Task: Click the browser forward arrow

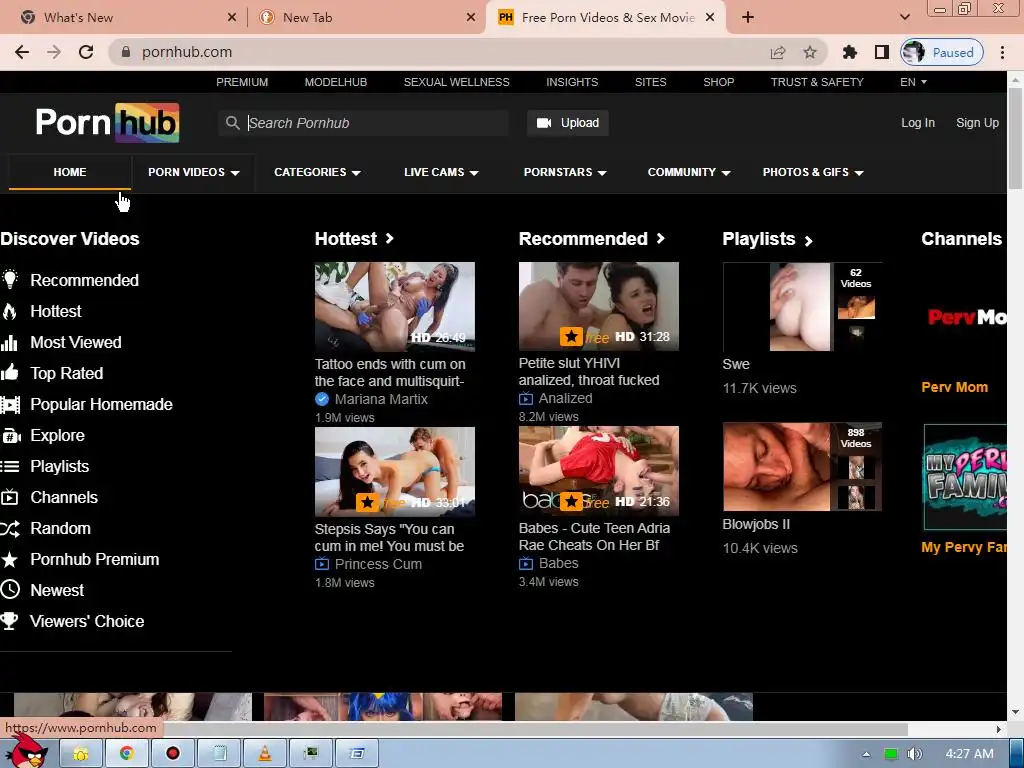Action: (x=54, y=52)
